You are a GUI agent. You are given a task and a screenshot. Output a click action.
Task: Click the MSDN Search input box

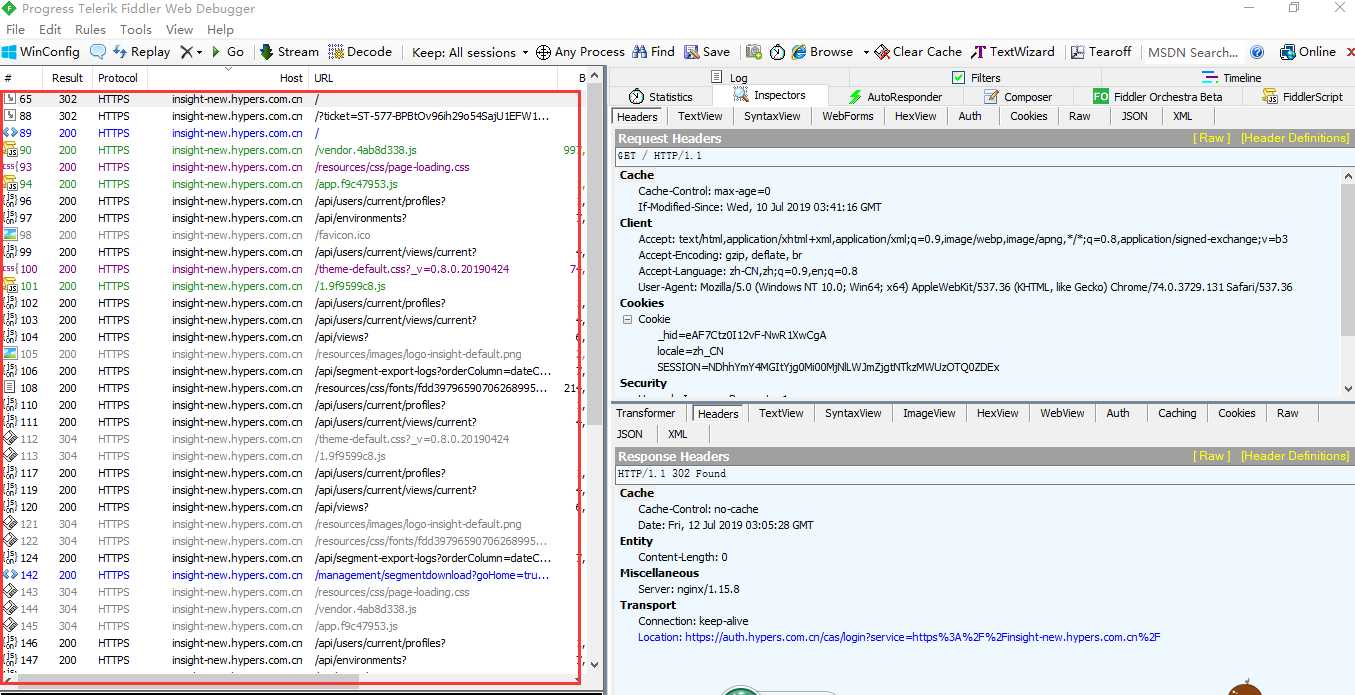1193,52
